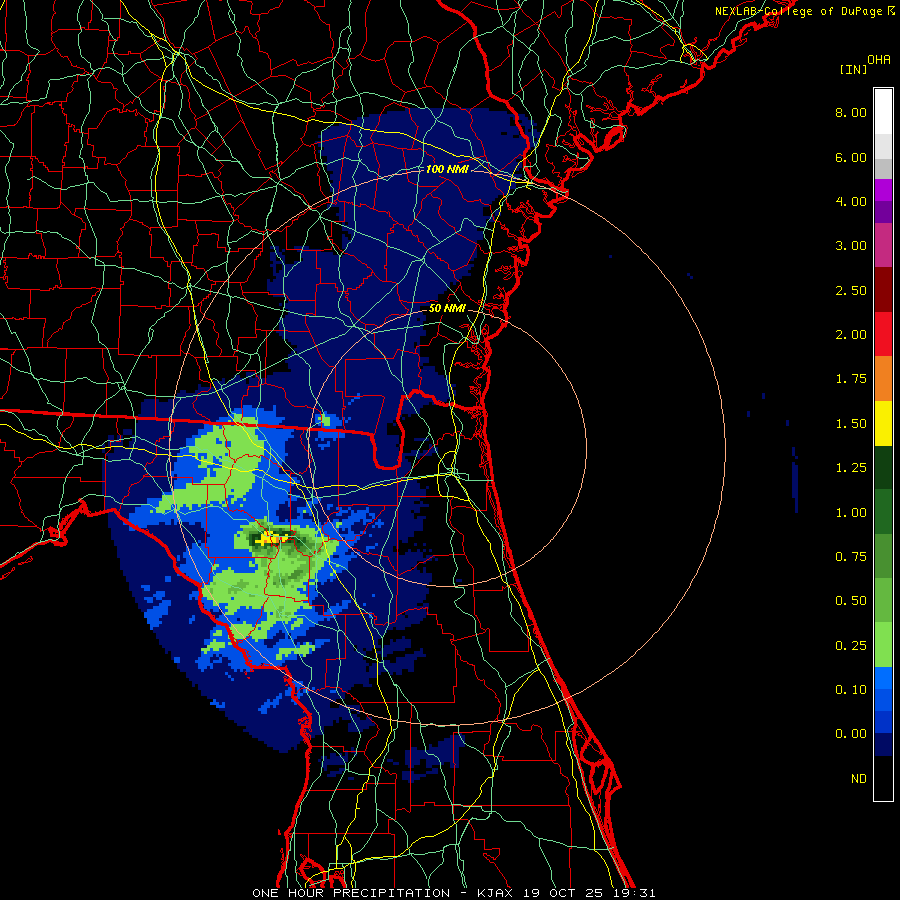Image resolution: width=900 pixels, height=900 pixels.
Task: Click the yellow swatch next to 1.50
Action: click(x=883, y=423)
